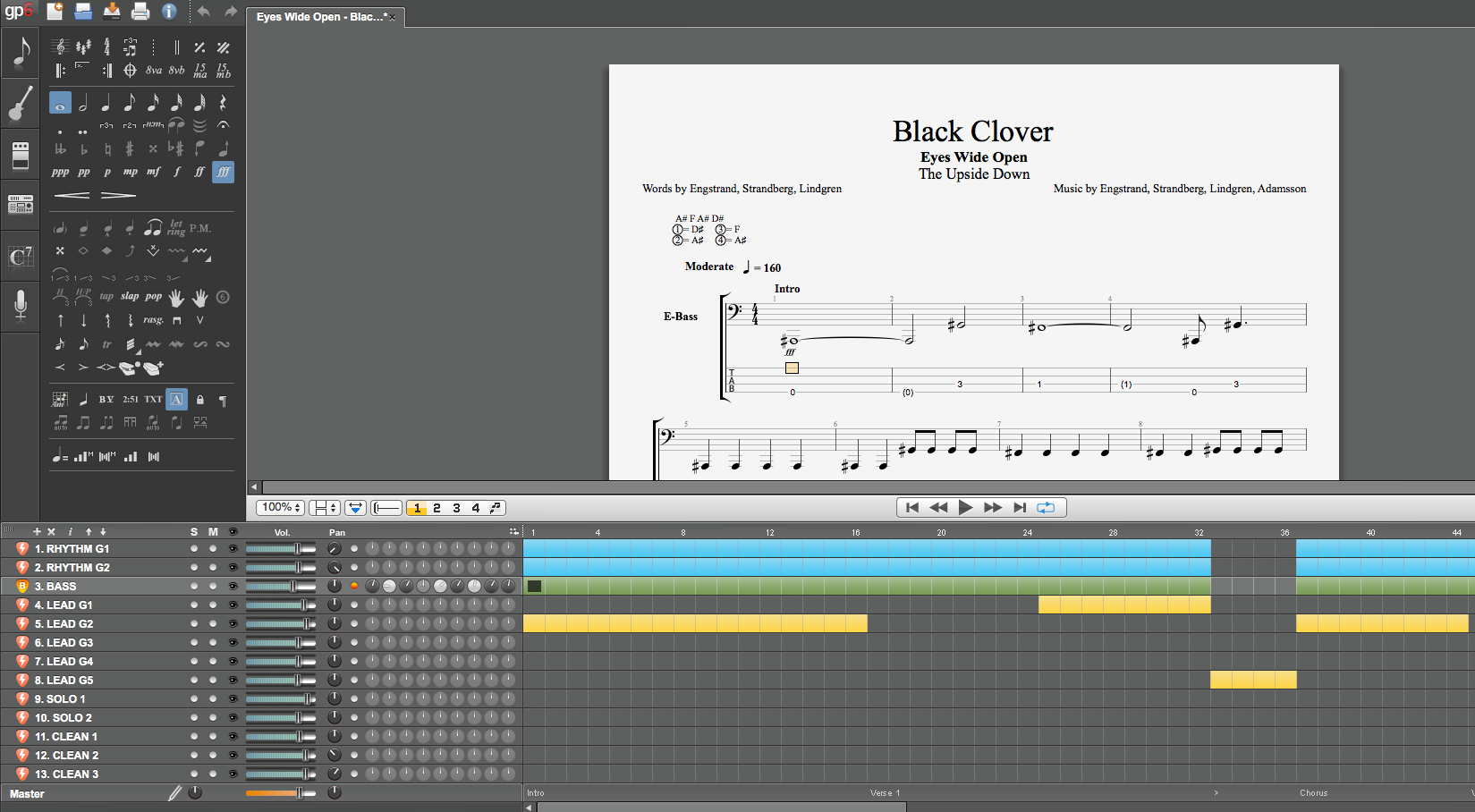
Task: Click the clef icon in edit panel
Action: 60,47
